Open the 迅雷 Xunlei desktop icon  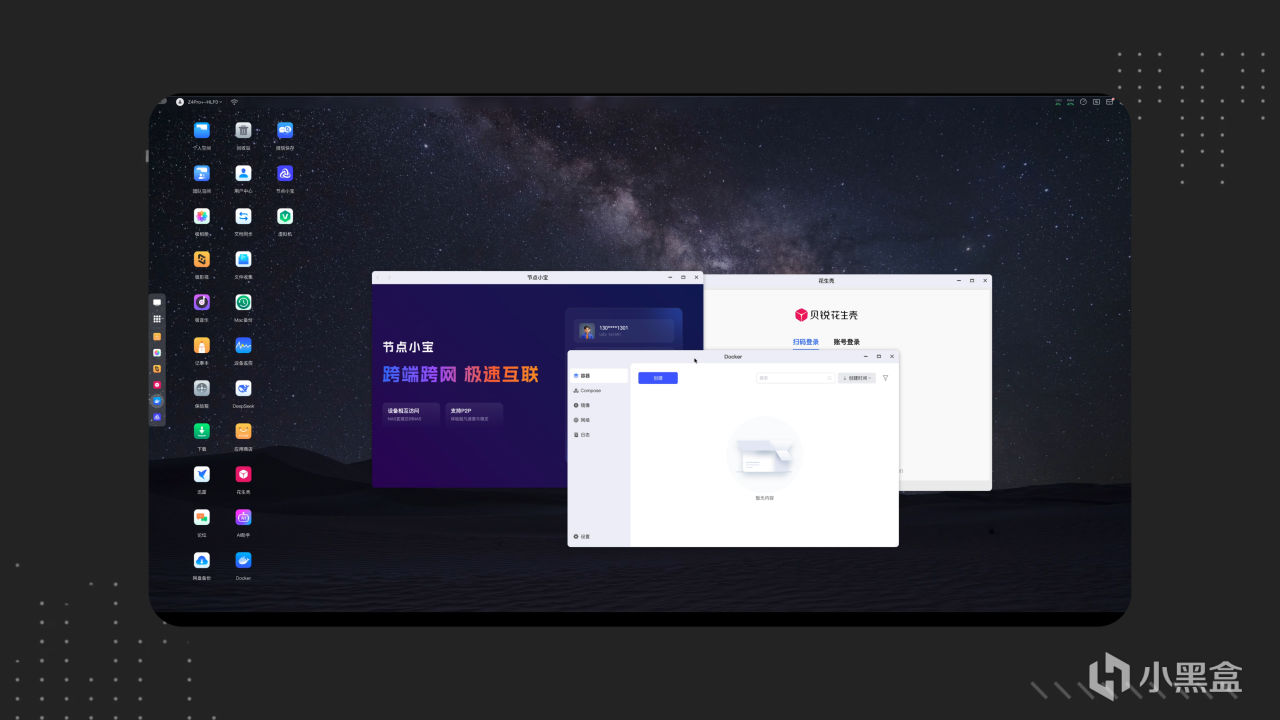point(202,474)
